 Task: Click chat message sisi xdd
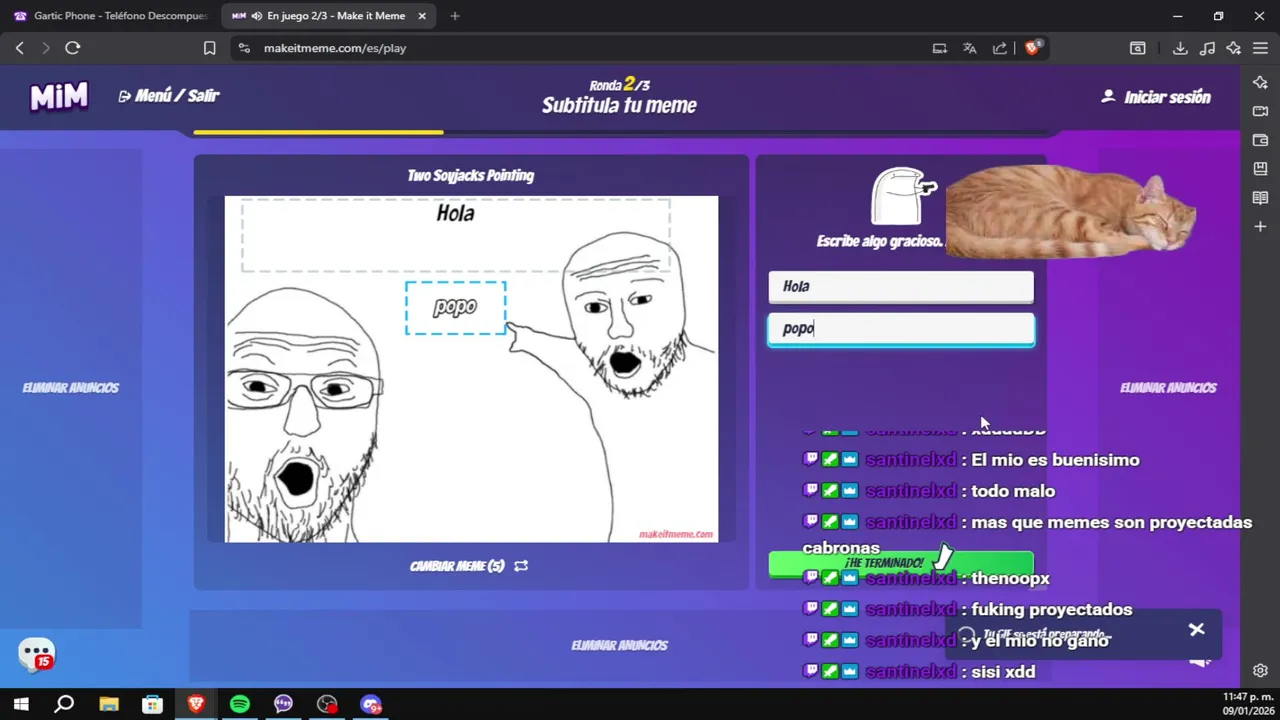[x=1003, y=672]
